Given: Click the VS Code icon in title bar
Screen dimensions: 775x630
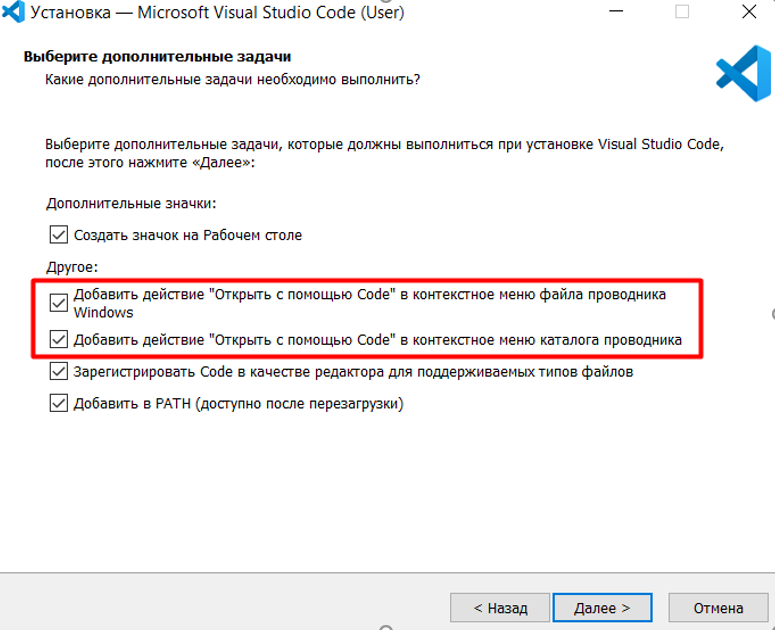Looking at the screenshot, I should 13,12.
